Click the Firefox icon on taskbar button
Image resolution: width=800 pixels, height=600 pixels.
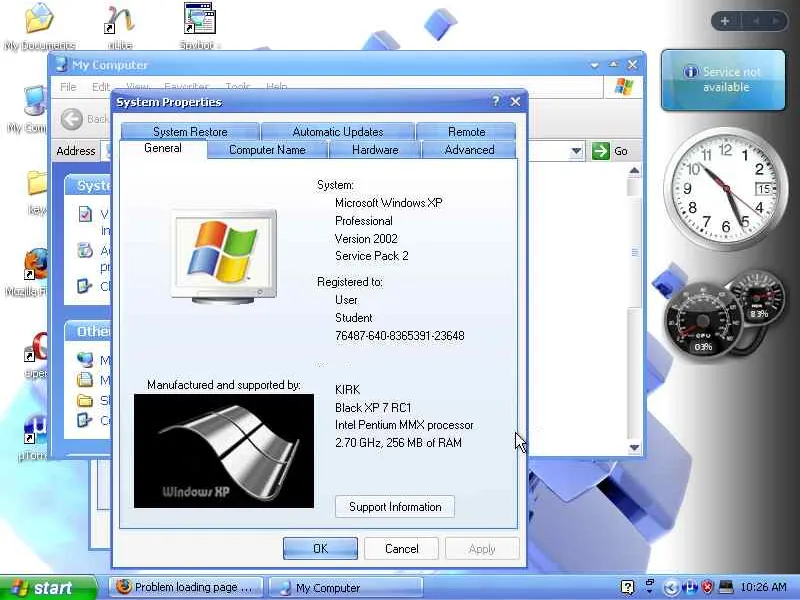123,587
